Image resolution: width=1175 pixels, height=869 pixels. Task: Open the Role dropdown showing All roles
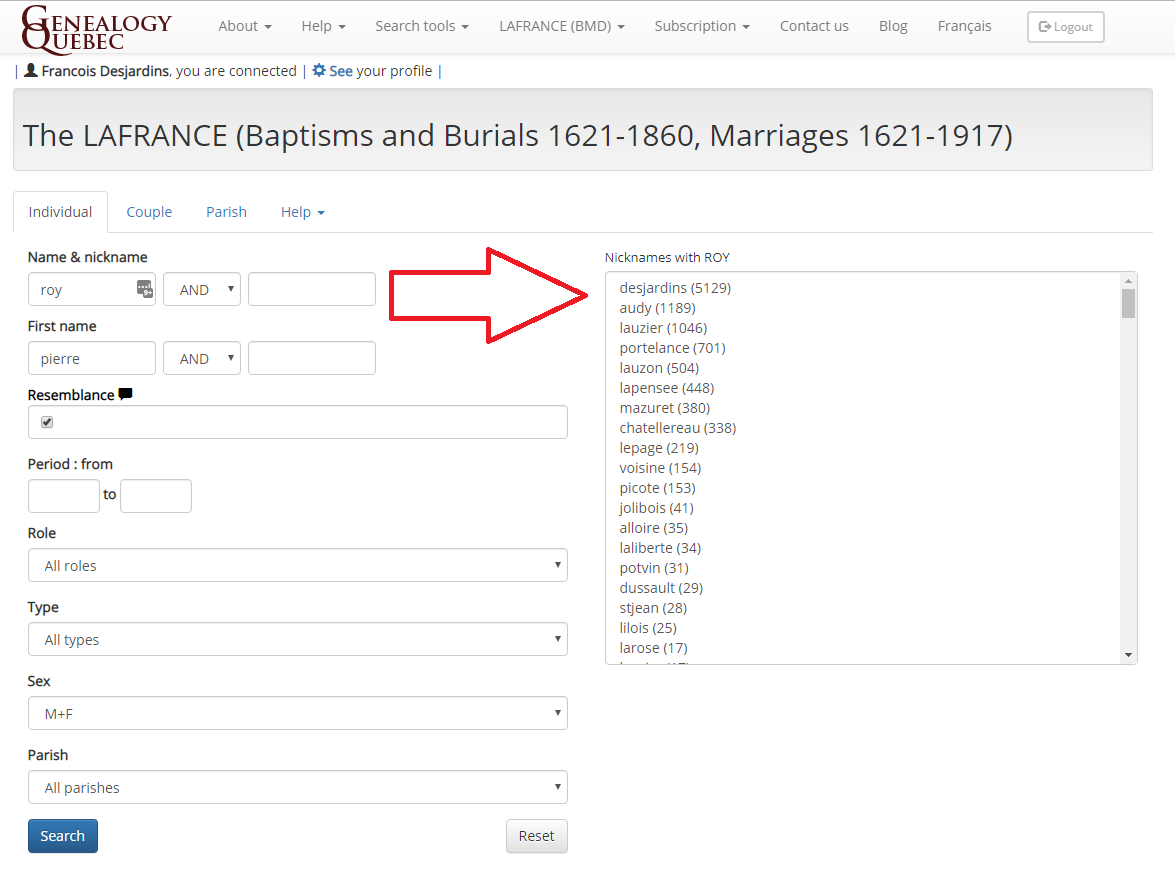click(x=297, y=565)
